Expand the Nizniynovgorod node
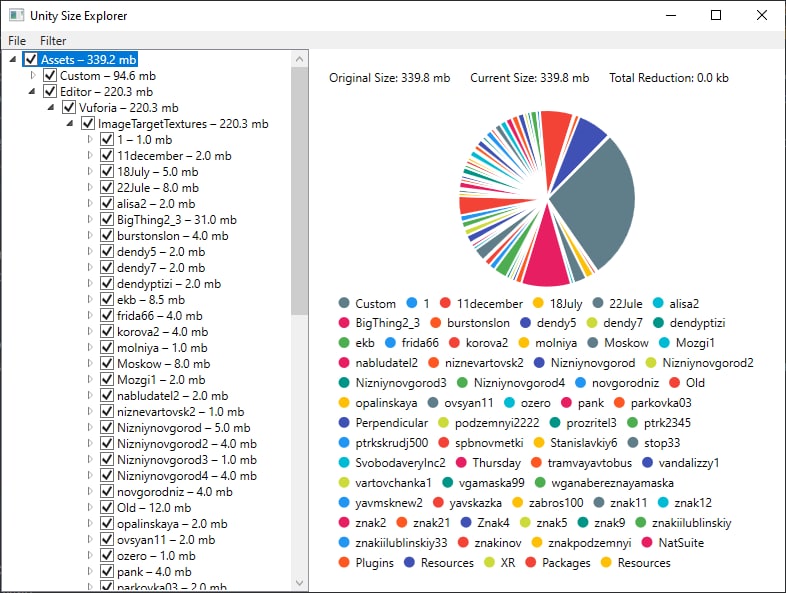 coord(90,427)
